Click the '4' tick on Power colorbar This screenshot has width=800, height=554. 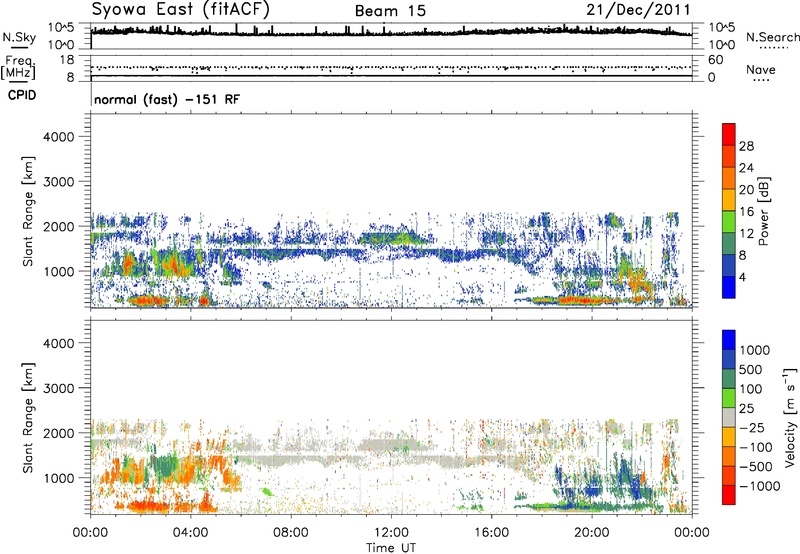743,278
